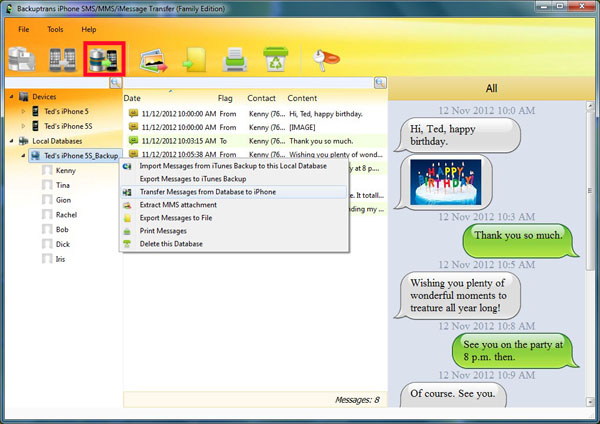Select the Gion contact in the tree
The height and width of the screenshot is (424, 600).
click(x=63, y=200)
